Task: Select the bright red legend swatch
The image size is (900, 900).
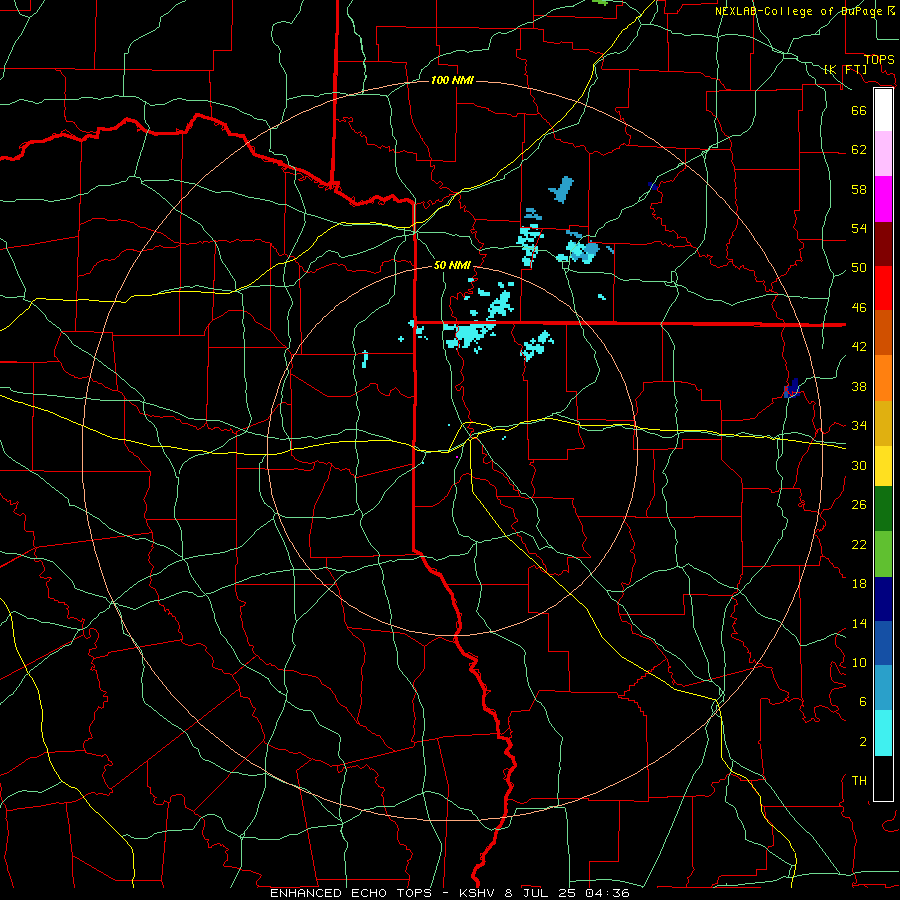Action: coord(883,288)
